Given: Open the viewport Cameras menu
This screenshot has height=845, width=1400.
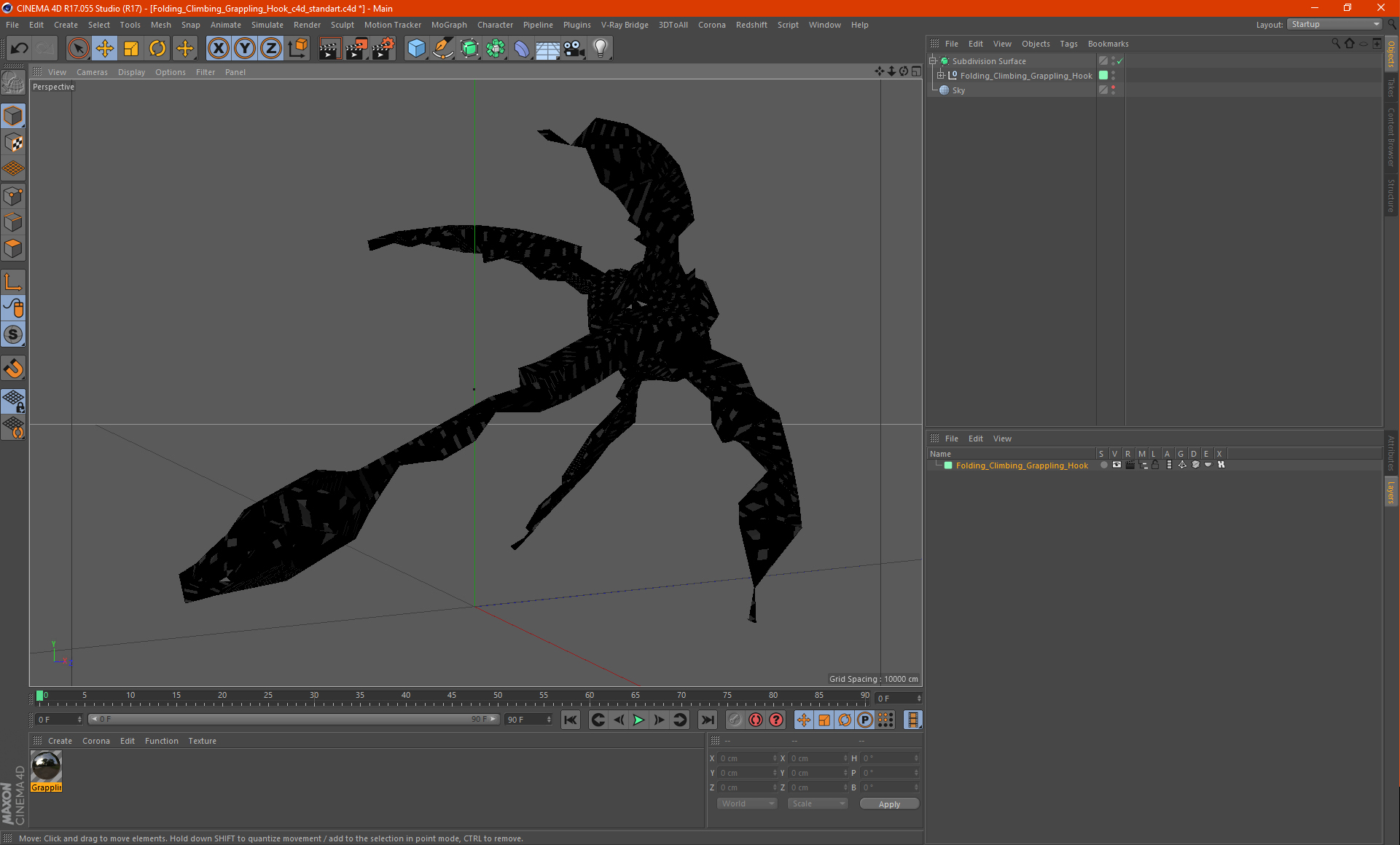Looking at the screenshot, I should [92, 72].
